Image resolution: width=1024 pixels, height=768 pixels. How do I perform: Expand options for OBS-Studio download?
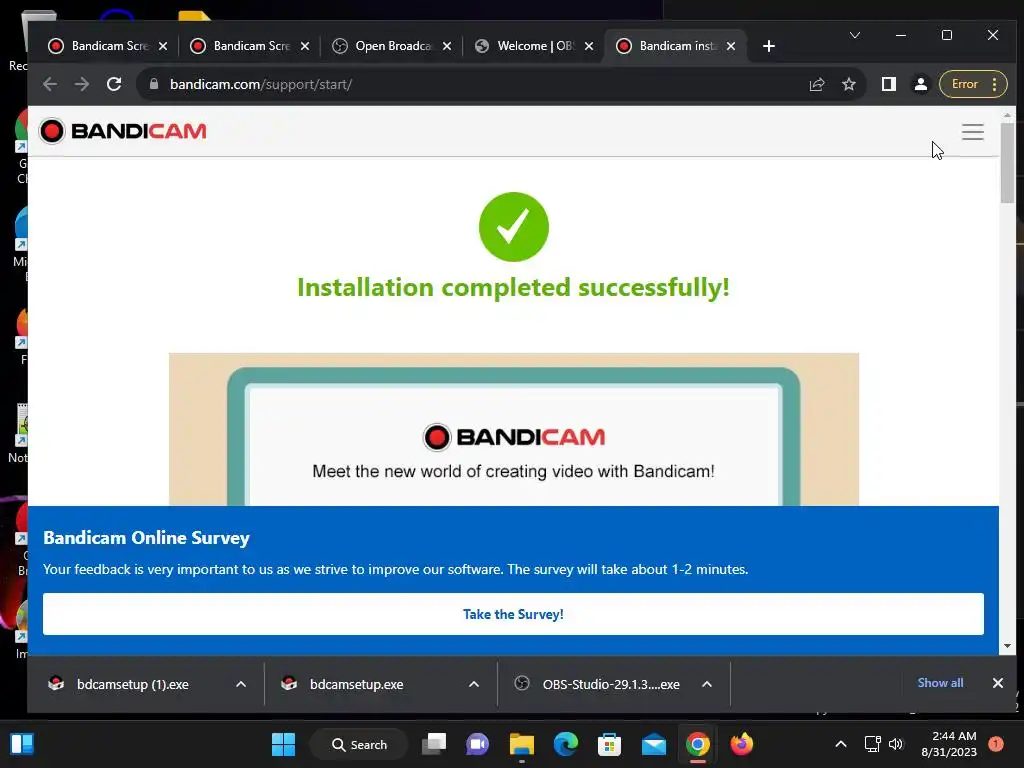(x=707, y=684)
